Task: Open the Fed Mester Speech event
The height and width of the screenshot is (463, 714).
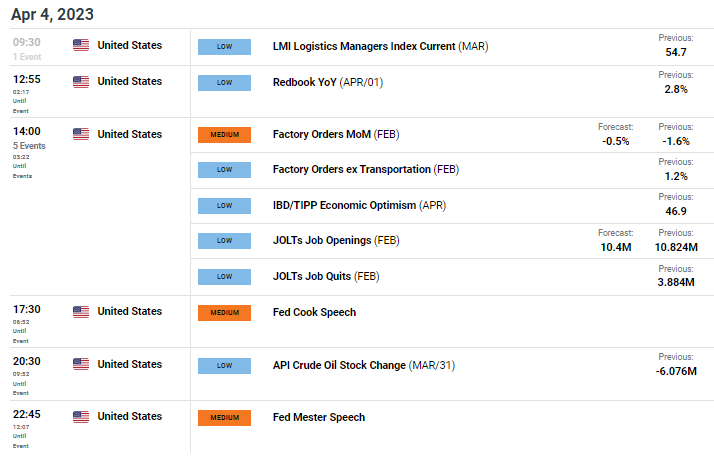Action: (319, 417)
